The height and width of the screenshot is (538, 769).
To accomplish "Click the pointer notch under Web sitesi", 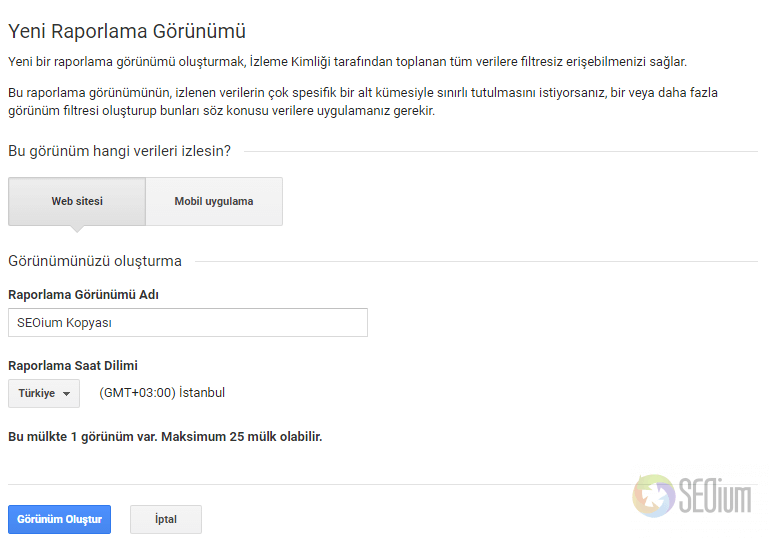I will click(77, 229).
